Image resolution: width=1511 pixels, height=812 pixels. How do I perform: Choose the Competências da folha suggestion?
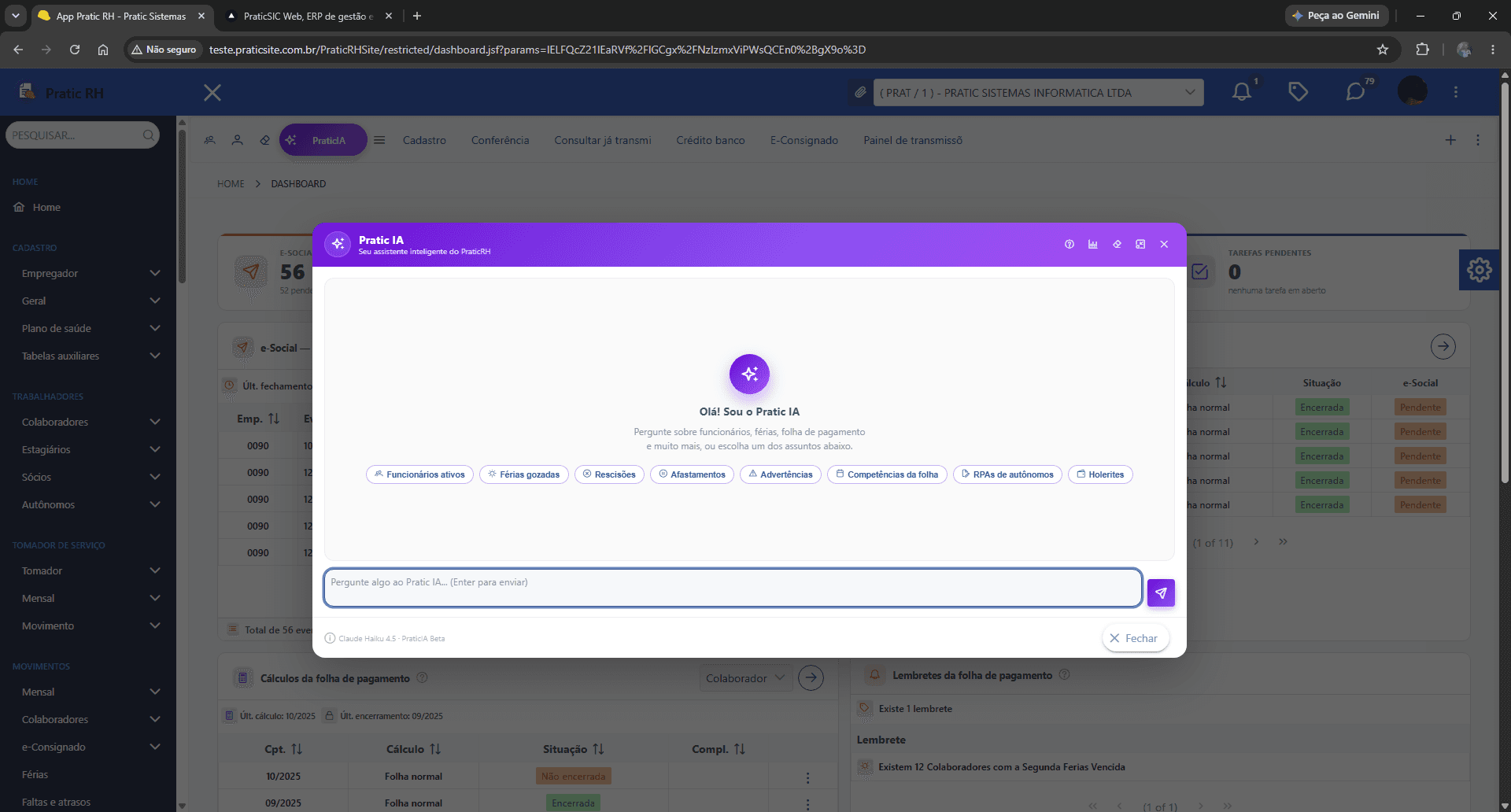(887, 474)
